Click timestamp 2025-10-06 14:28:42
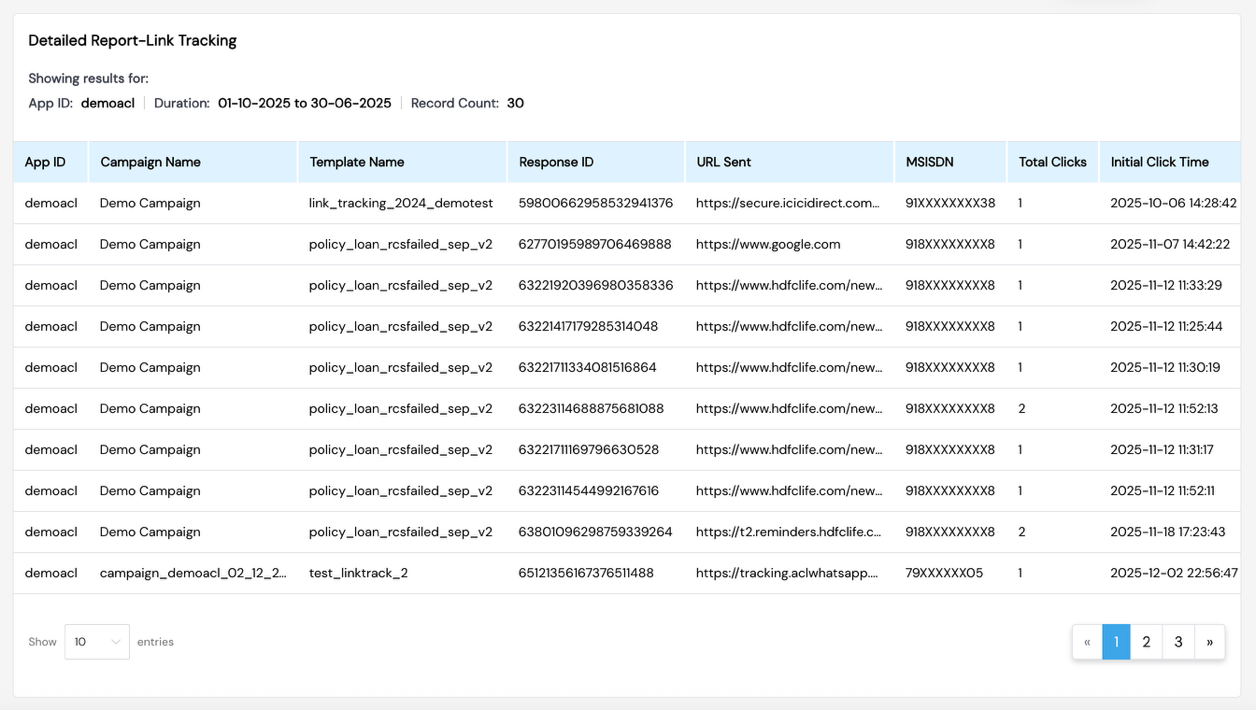The image size is (1256, 710). tap(1173, 203)
